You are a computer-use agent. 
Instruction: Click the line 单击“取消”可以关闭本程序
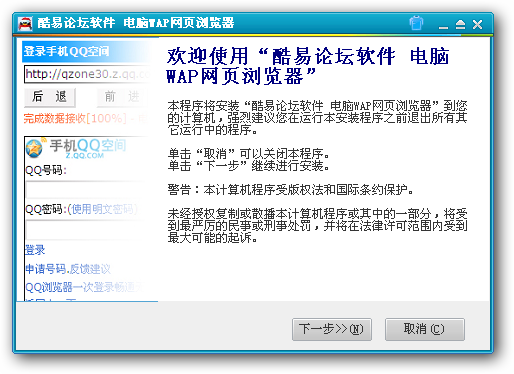pos(249,154)
